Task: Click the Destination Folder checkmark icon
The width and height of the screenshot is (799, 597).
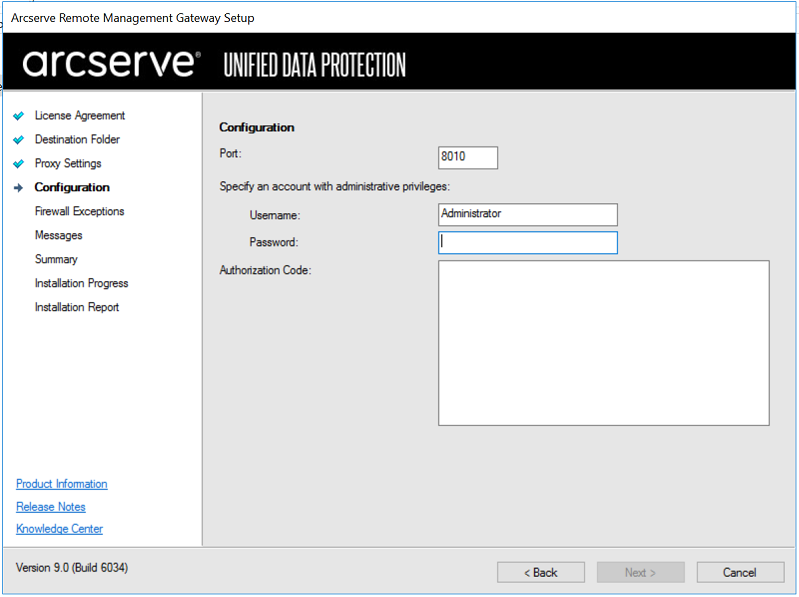Action: click(18, 140)
